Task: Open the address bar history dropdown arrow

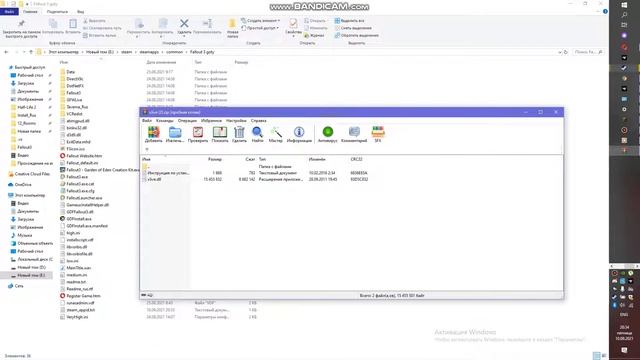Action: click(560, 52)
